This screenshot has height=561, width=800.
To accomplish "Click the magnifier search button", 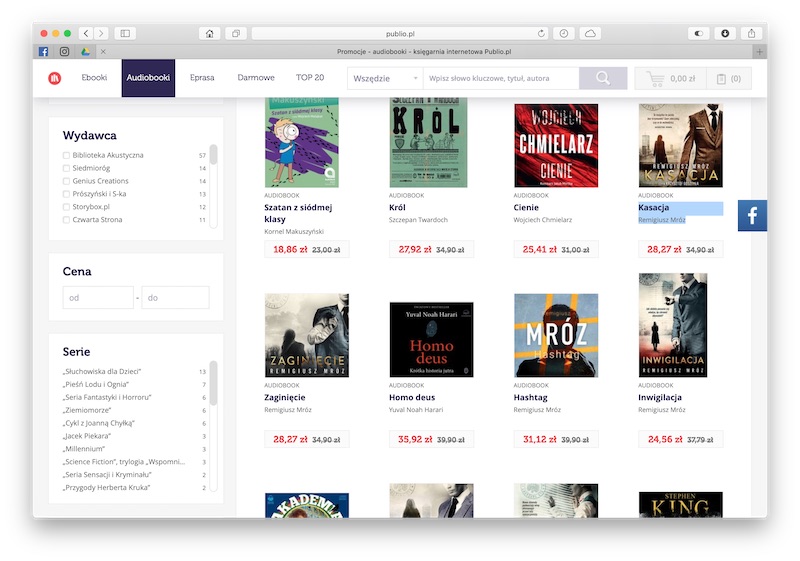I will [x=603, y=78].
